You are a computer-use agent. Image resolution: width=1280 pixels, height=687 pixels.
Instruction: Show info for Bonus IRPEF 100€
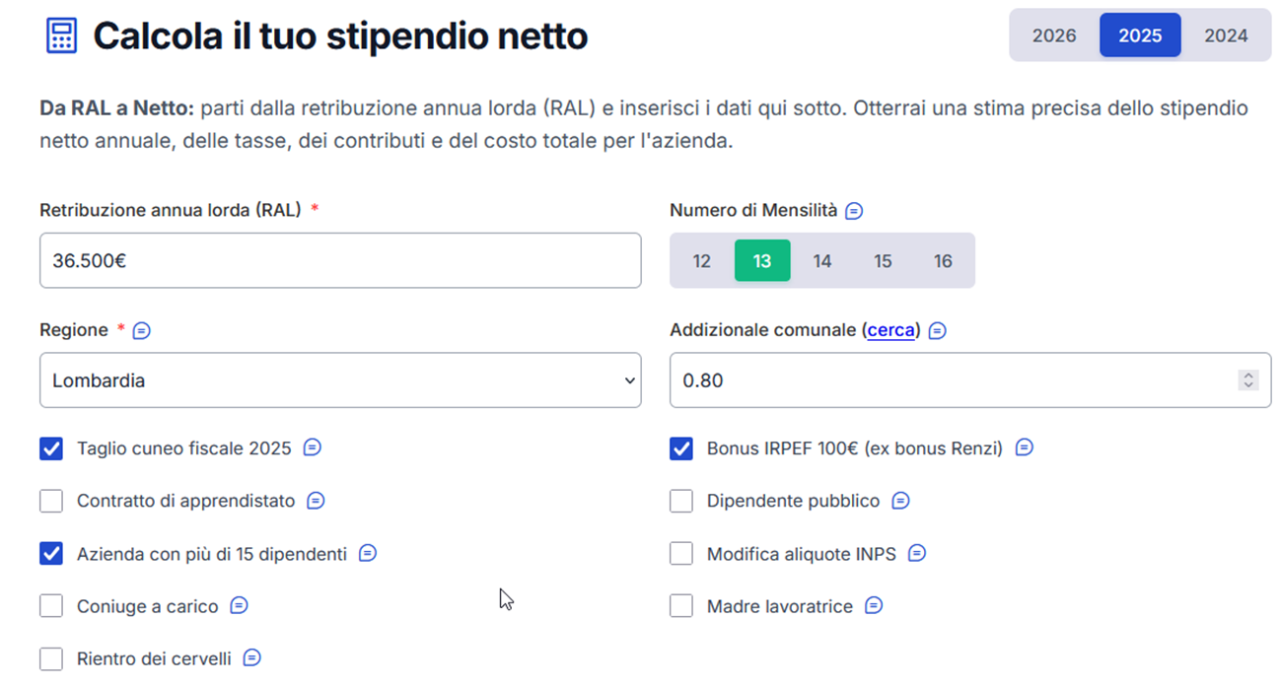1024,448
